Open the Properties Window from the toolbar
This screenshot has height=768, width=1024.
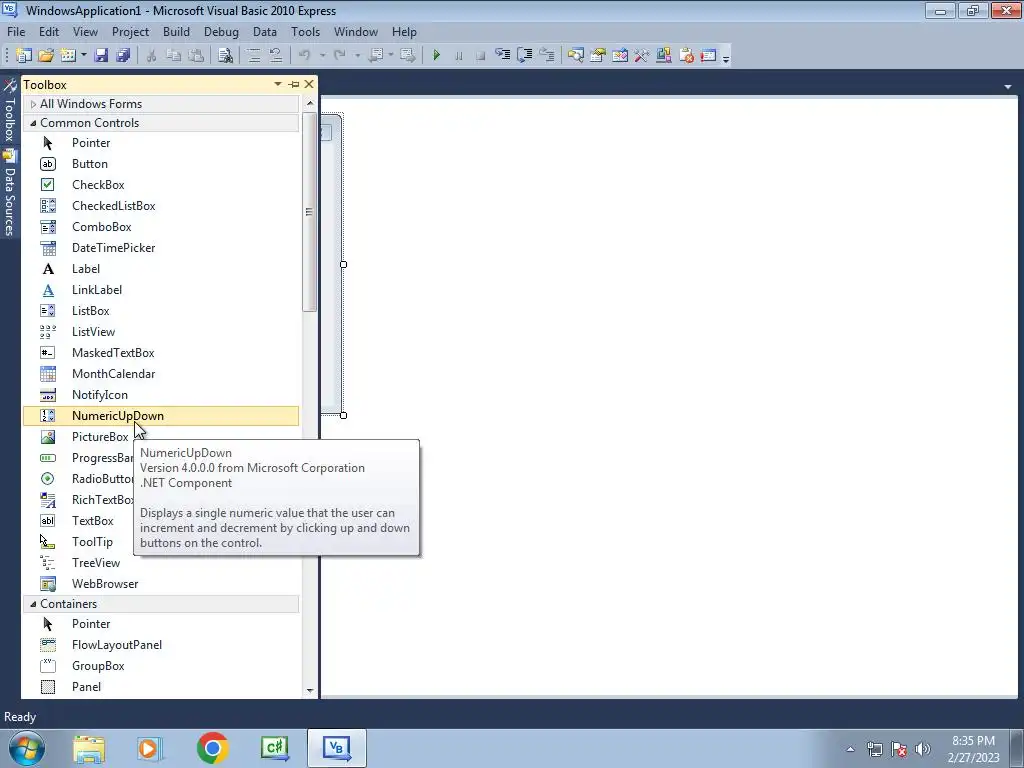pyautogui.click(x=598, y=56)
